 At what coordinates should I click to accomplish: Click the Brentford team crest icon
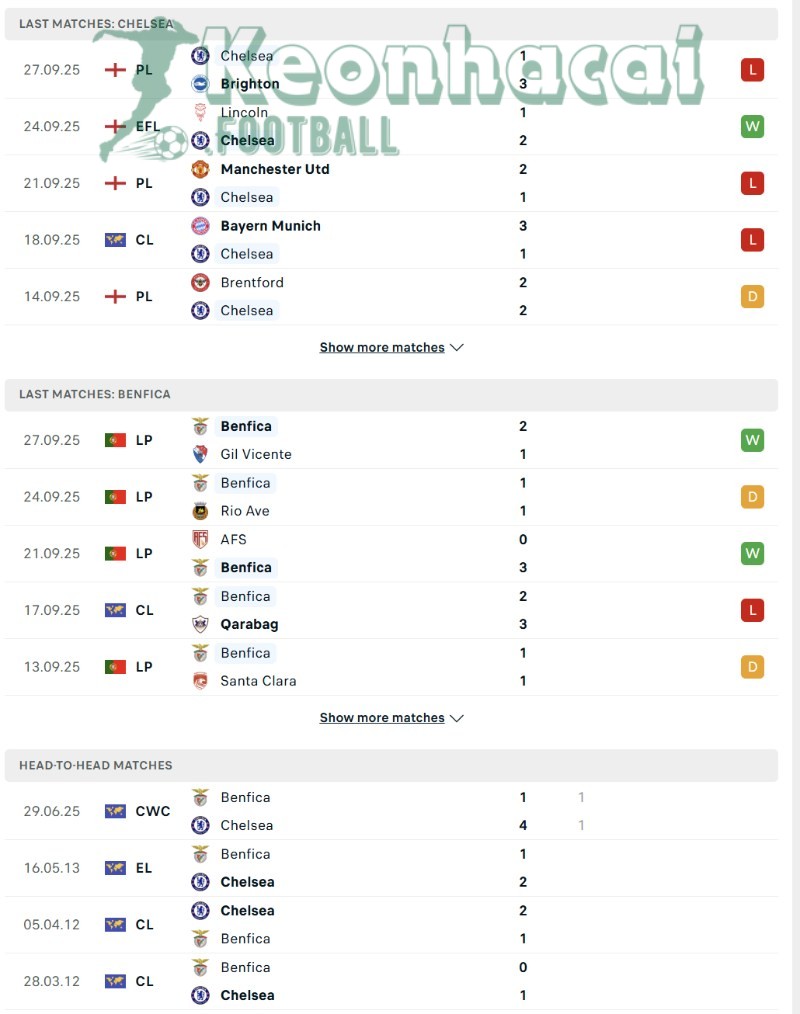(x=200, y=282)
